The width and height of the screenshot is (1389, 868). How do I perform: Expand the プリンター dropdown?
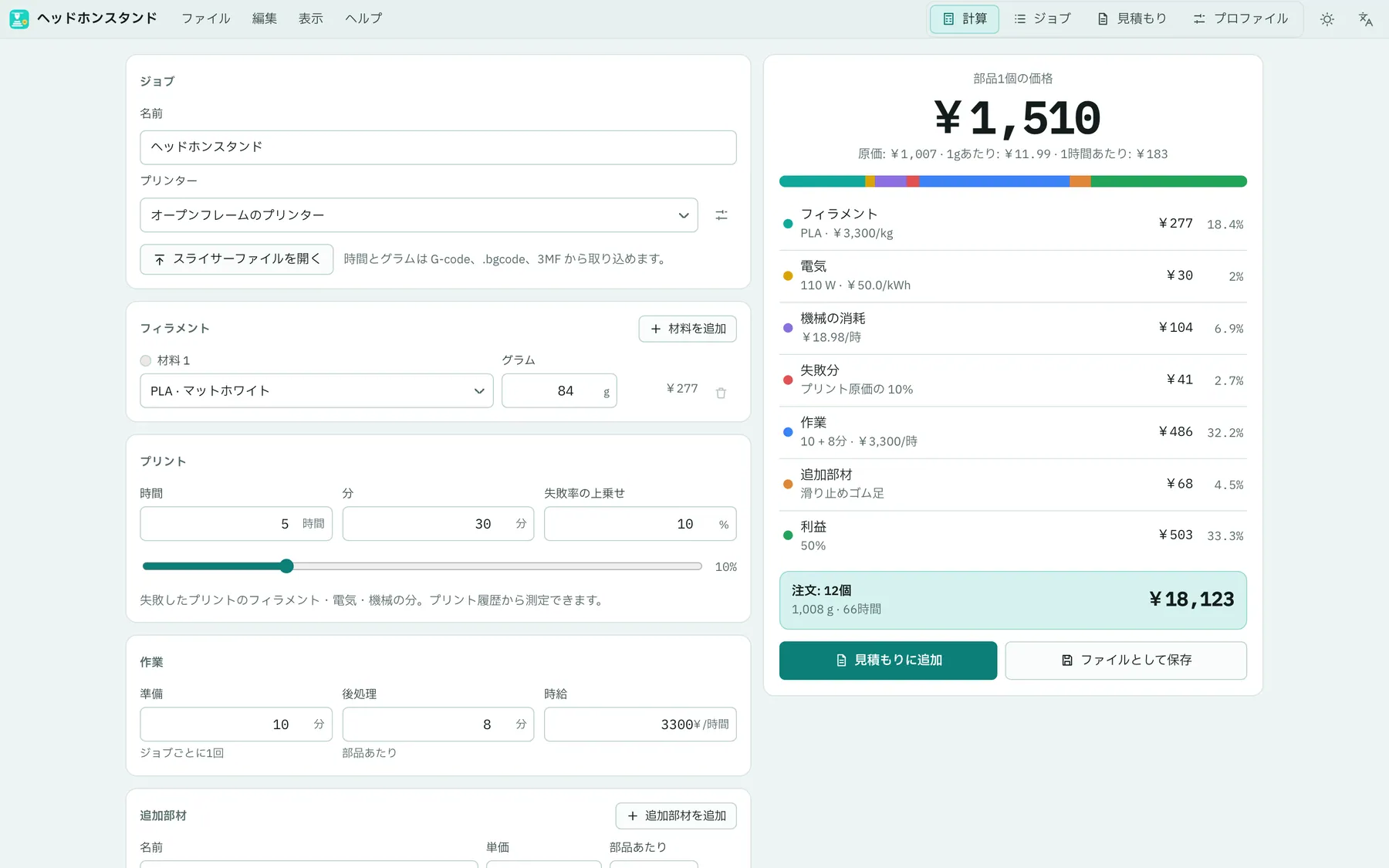point(419,215)
